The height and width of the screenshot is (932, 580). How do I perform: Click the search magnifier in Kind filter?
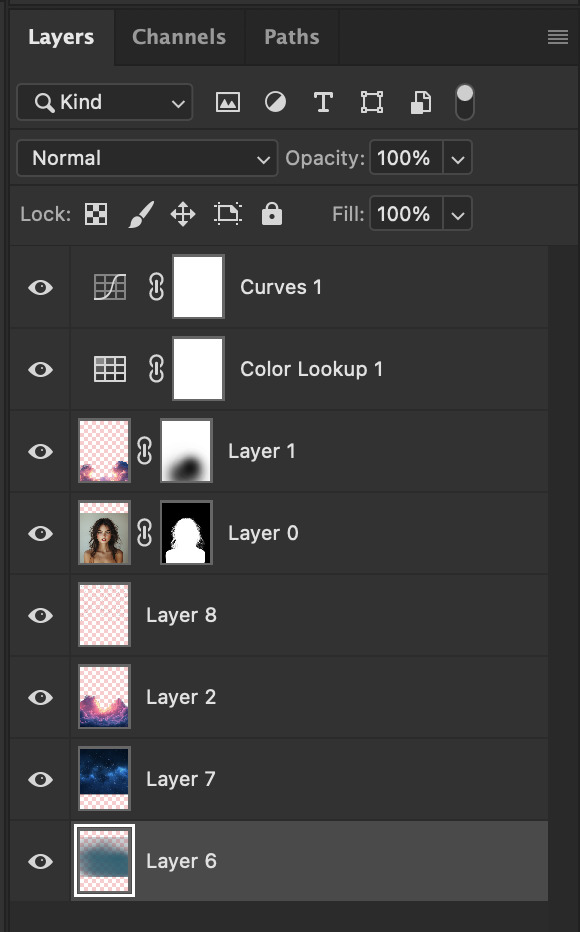[45, 102]
